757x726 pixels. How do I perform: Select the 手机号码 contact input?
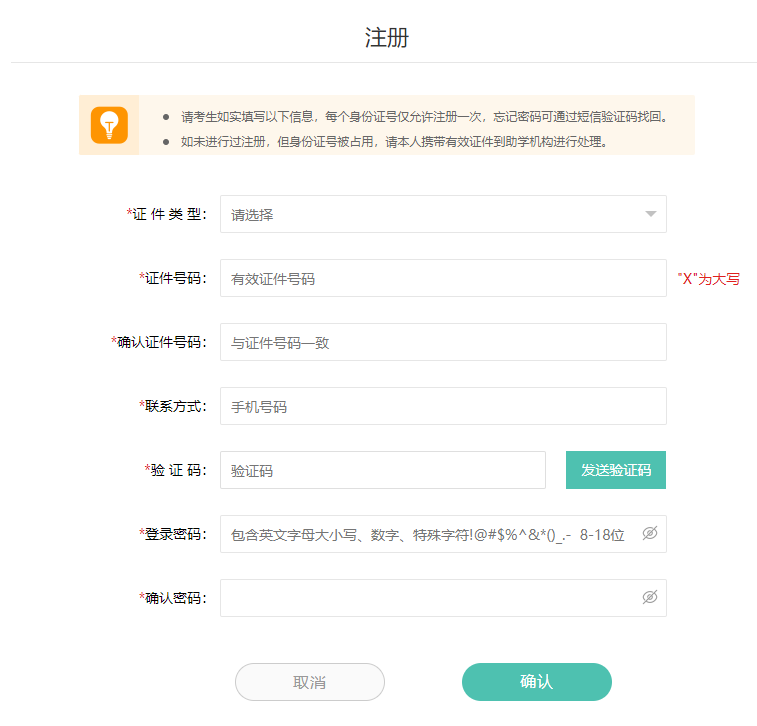click(442, 407)
